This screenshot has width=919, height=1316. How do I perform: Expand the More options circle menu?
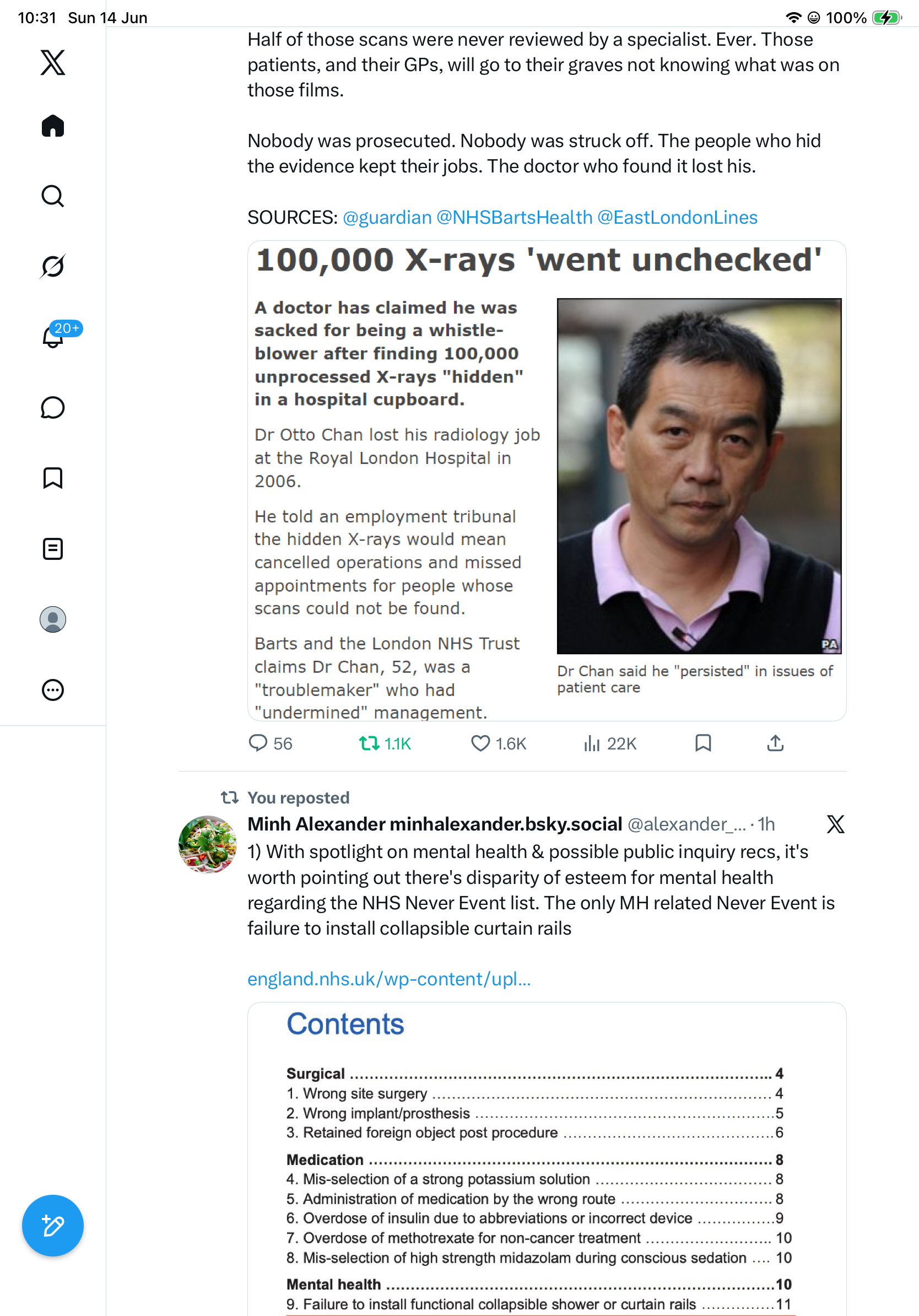[53, 690]
